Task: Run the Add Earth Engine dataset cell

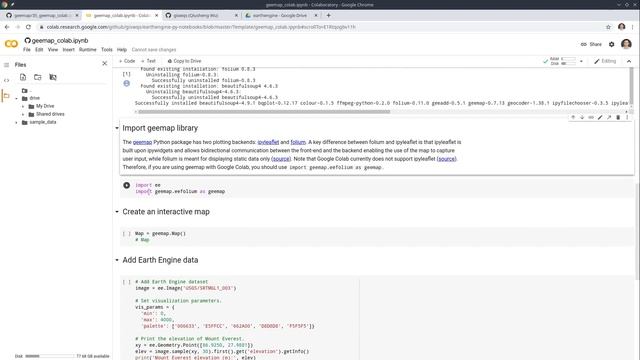Action: pos(127,282)
